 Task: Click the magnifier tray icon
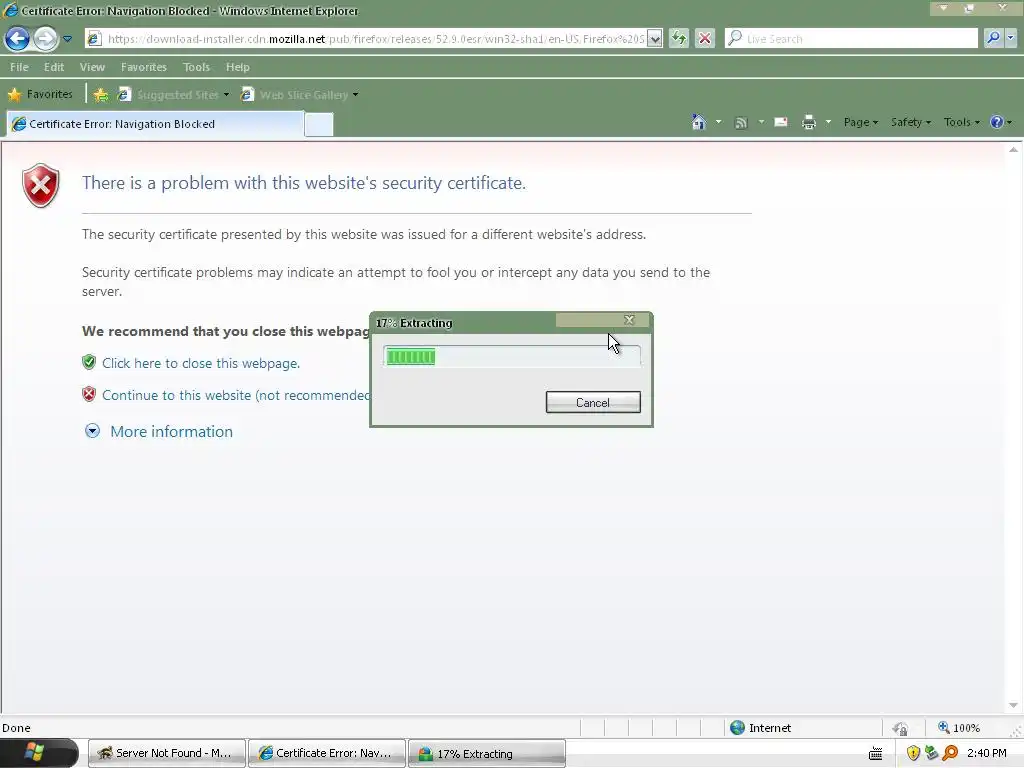[950, 754]
